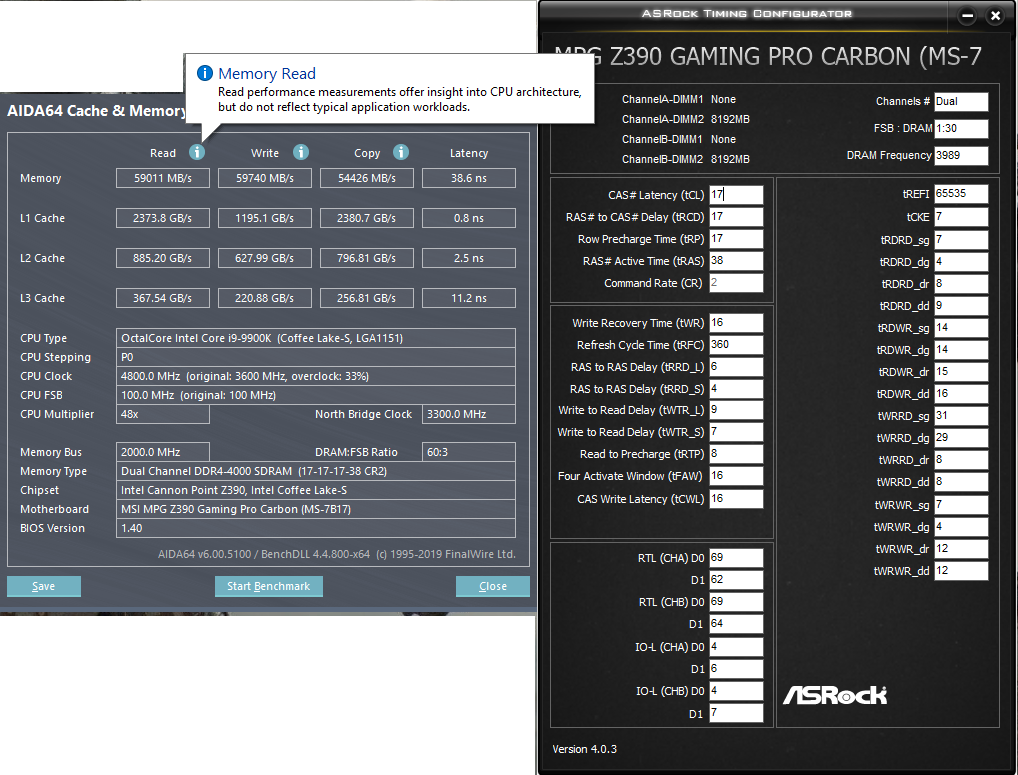Click the L1 Cache Read value 2373.8 GB/s

click(163, 218)
